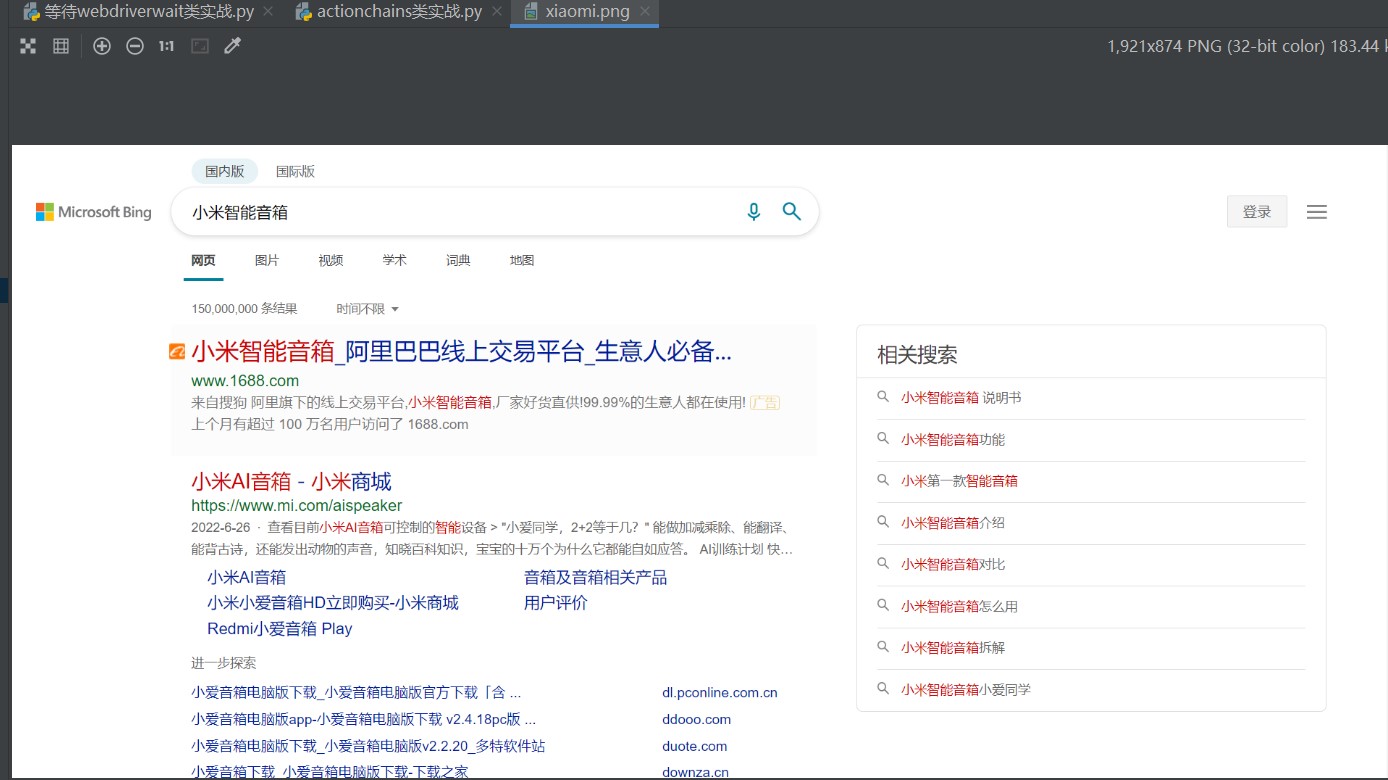The image size is (1388, 780).
Task: Open the 图片 results tab
Action: (x=267, y=260)
